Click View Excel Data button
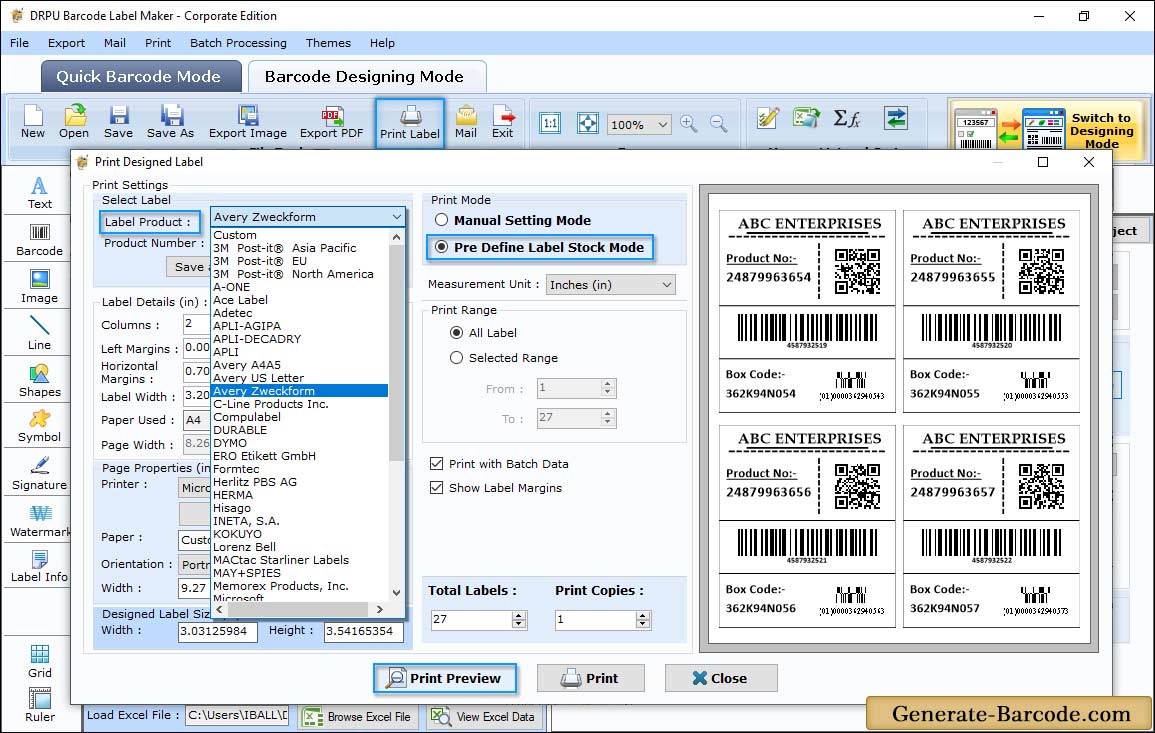Image resolution: width=1155 pixels, height=733 pixels. [483, 717]
